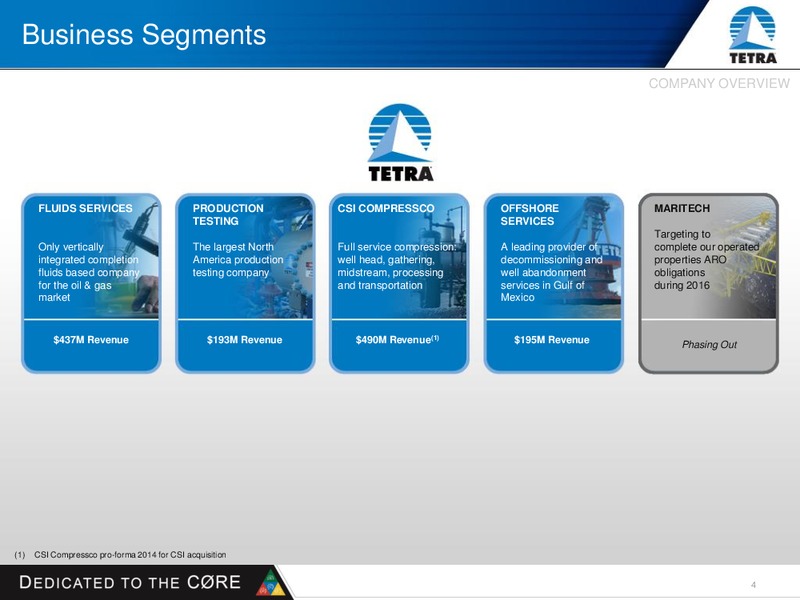Click the Phasing Out label

[709, 344]
